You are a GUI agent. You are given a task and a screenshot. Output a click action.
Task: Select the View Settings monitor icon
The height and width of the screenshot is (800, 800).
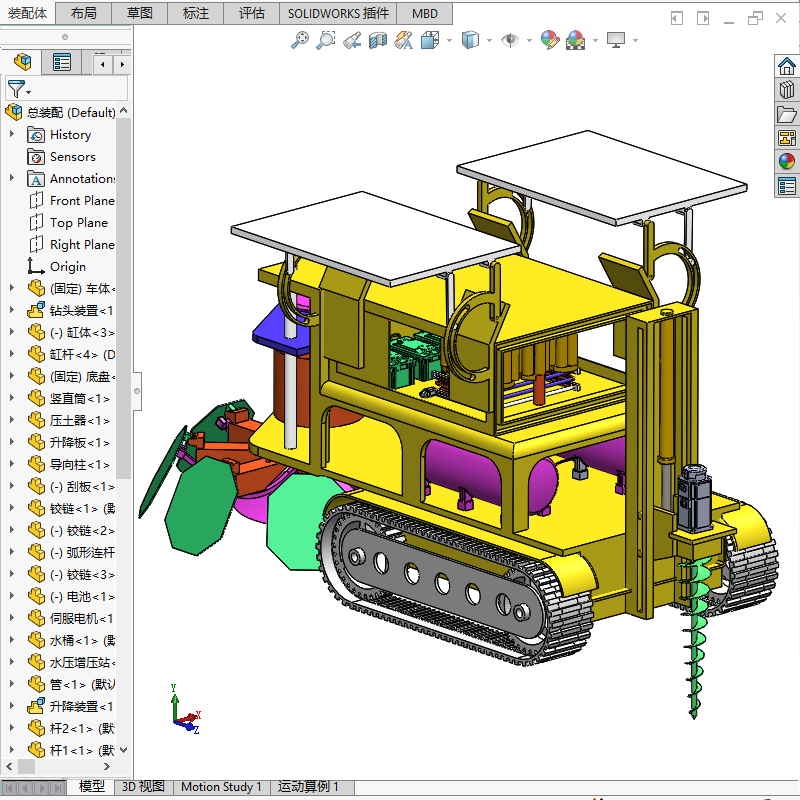[x=616, y=40]
